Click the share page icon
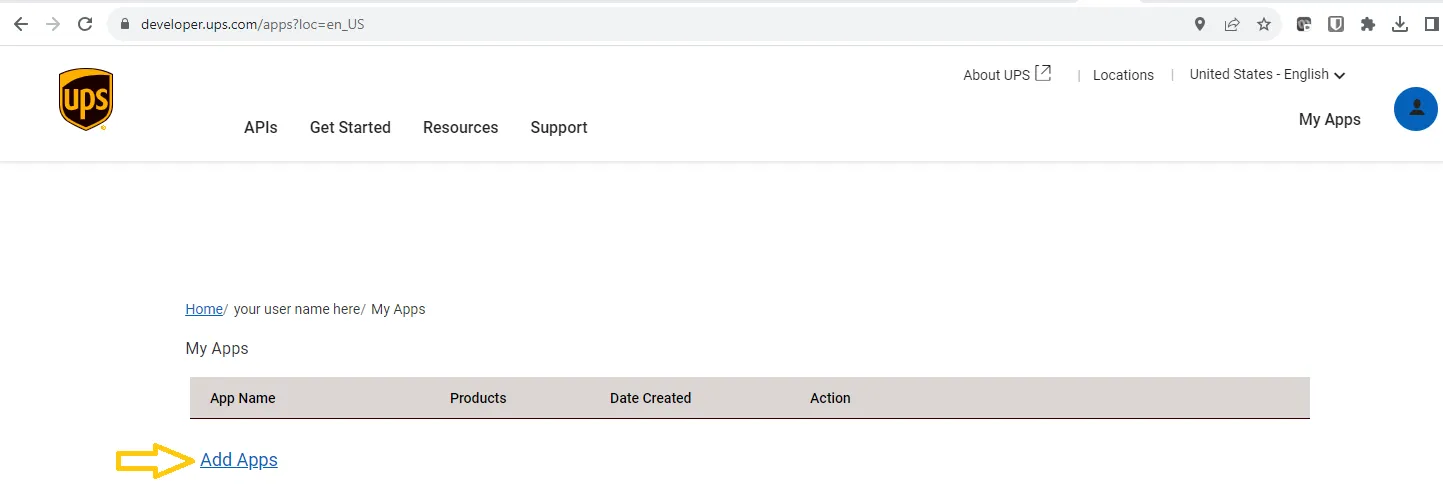The height and width of the screenshot is (498, 1443). pos(1232,24)
